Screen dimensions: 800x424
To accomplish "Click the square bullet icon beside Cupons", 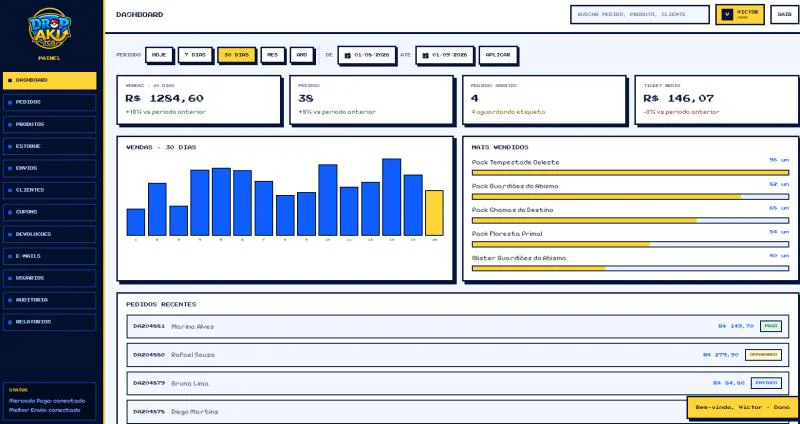I will click(10, 212).
